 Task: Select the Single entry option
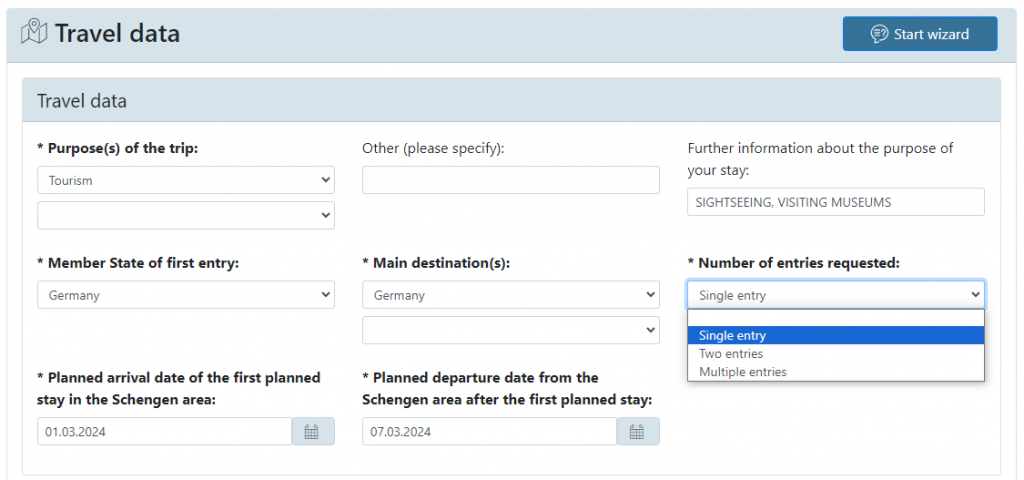pyautogui.click(x=835, y=336)
